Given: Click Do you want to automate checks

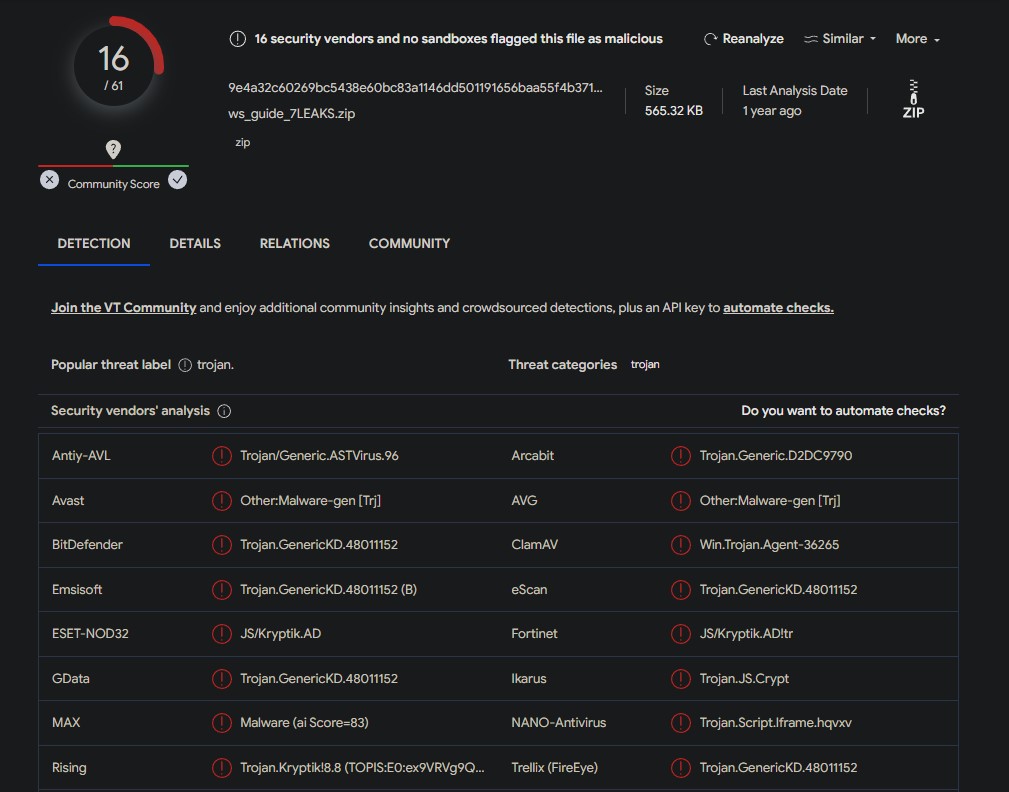Looking at the screenshot, I should click(843, 410).
